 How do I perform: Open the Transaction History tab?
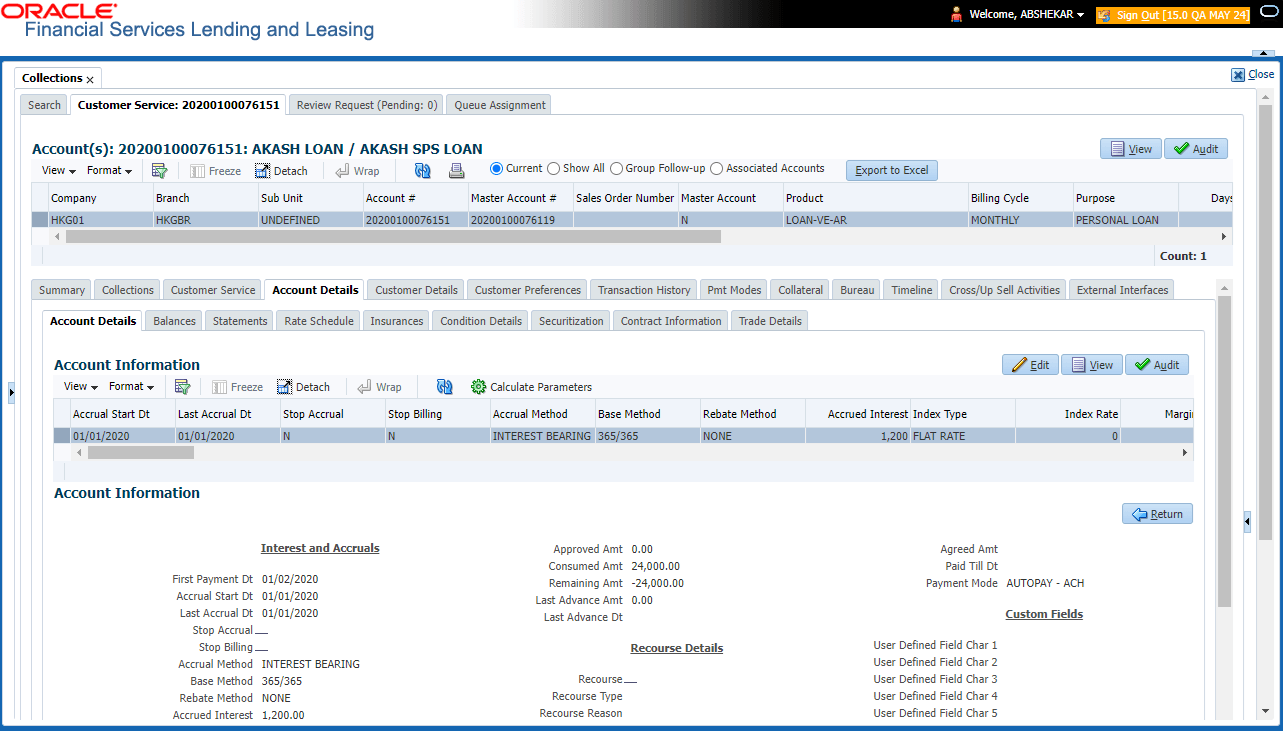click(644, 290)
